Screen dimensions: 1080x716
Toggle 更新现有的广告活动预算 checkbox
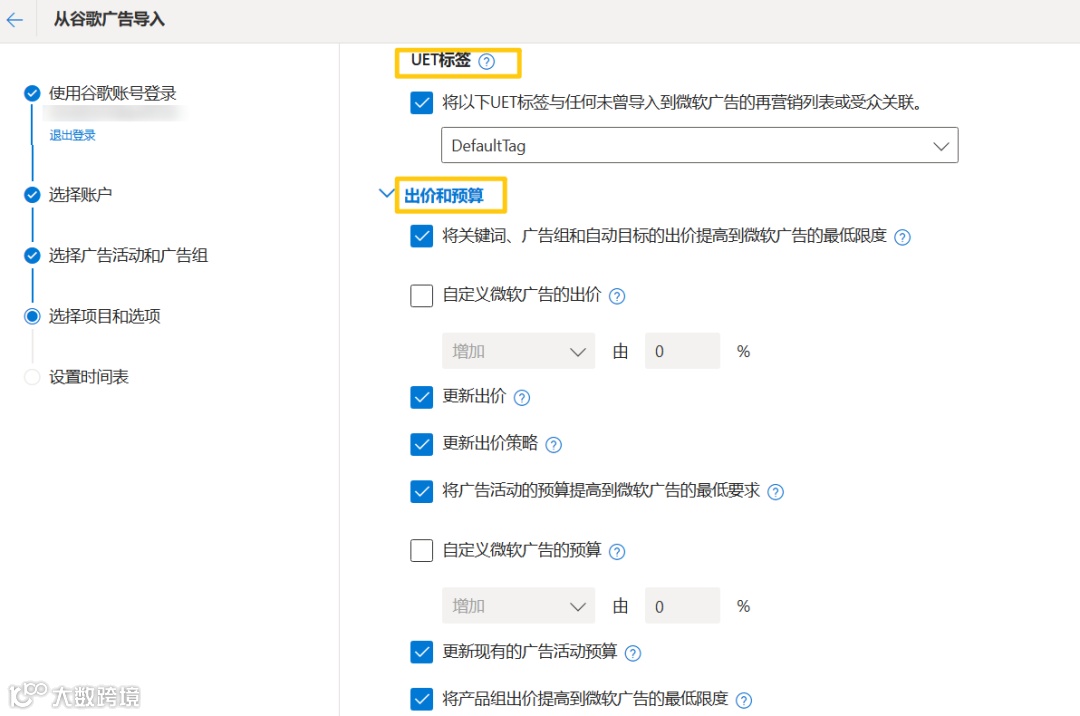422,652
